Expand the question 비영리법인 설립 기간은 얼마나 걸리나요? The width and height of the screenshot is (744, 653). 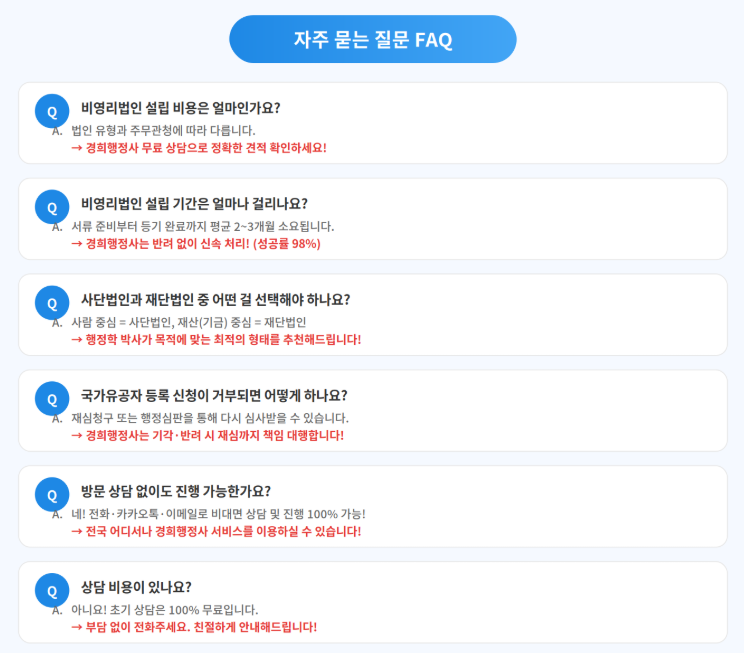(194, 204)
